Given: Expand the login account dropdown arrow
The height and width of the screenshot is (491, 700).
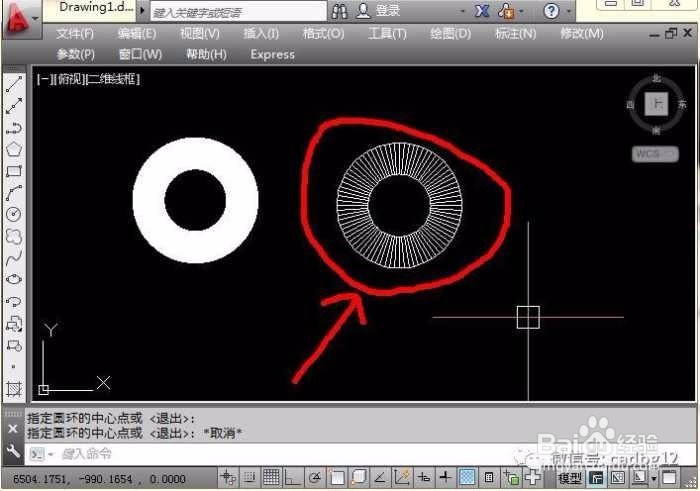Looking at the screenshot, I should [462, 11].
